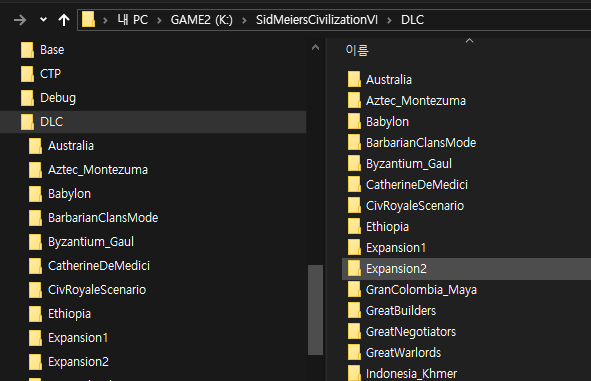Expand chevron after 내 PC in breadcrumb
This screenshot has width=591, height=381.
(159, 20)
